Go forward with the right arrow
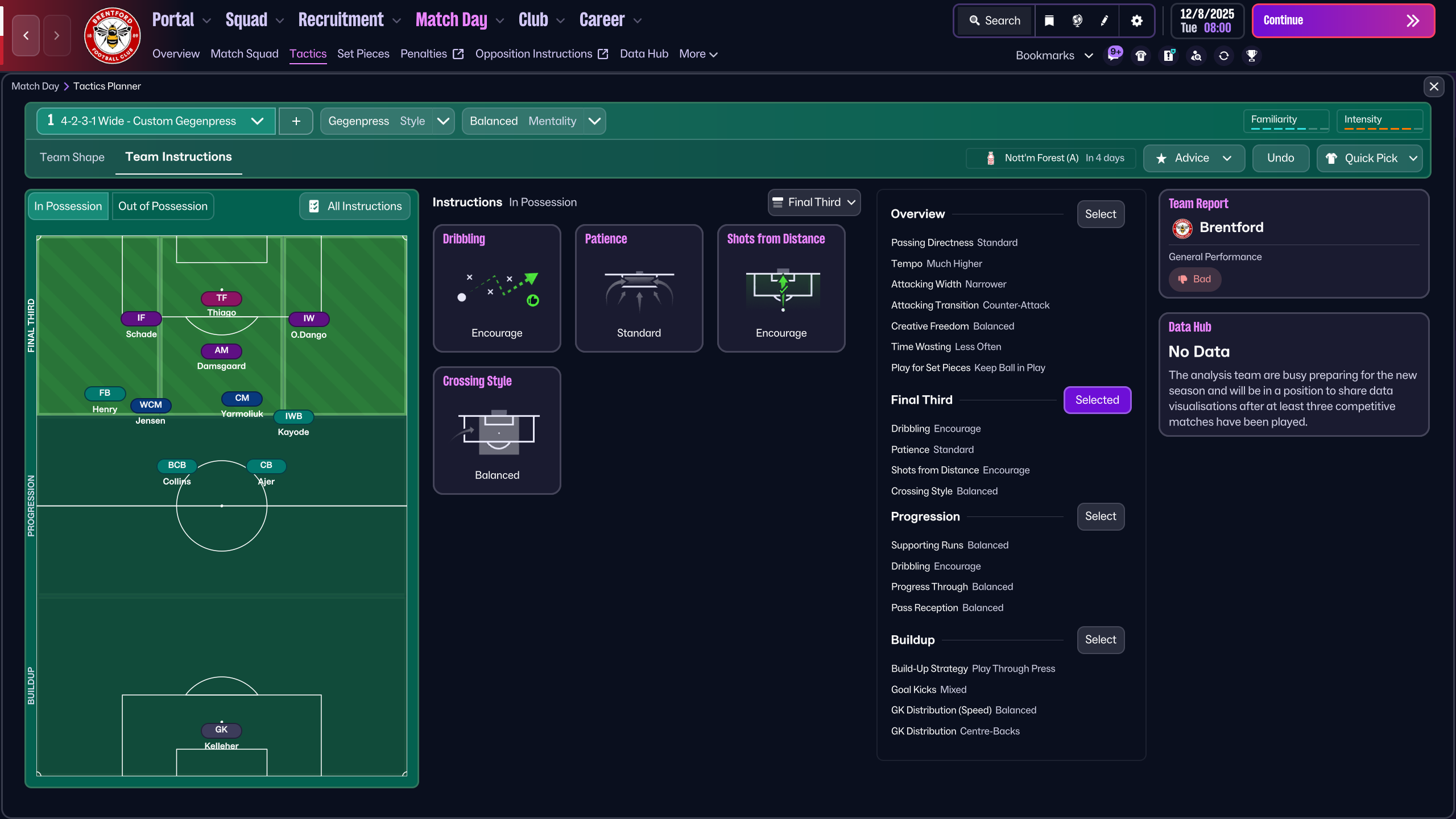 pos(56,35)
